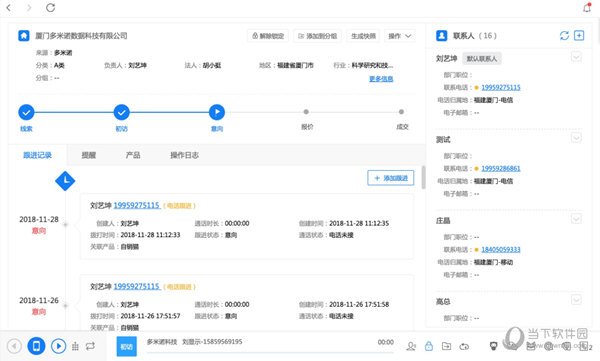Switch to the 产品 tab
The width and height of the screenshot is (600, 361).
133,155
